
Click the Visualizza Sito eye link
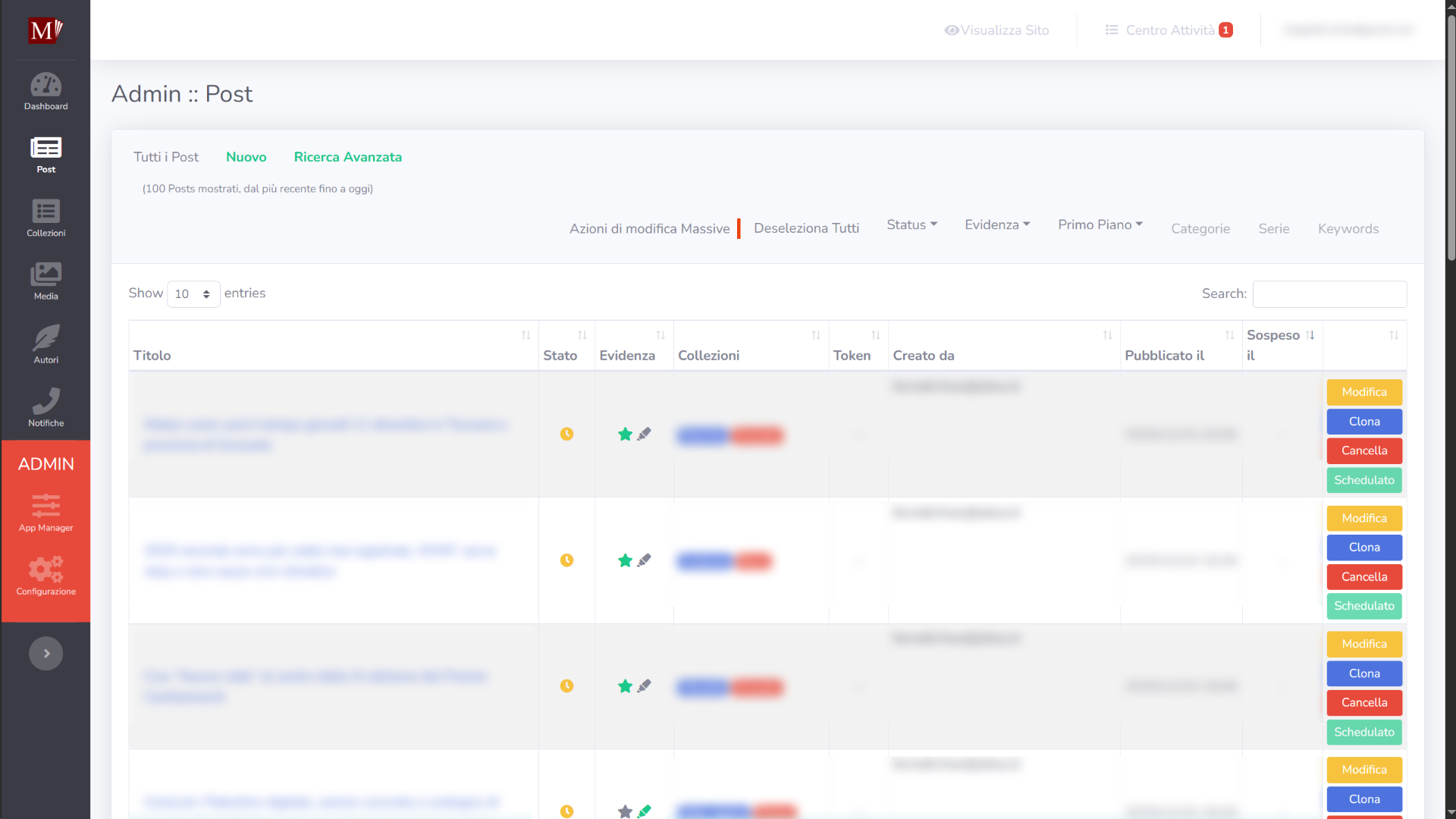[996, 30]
